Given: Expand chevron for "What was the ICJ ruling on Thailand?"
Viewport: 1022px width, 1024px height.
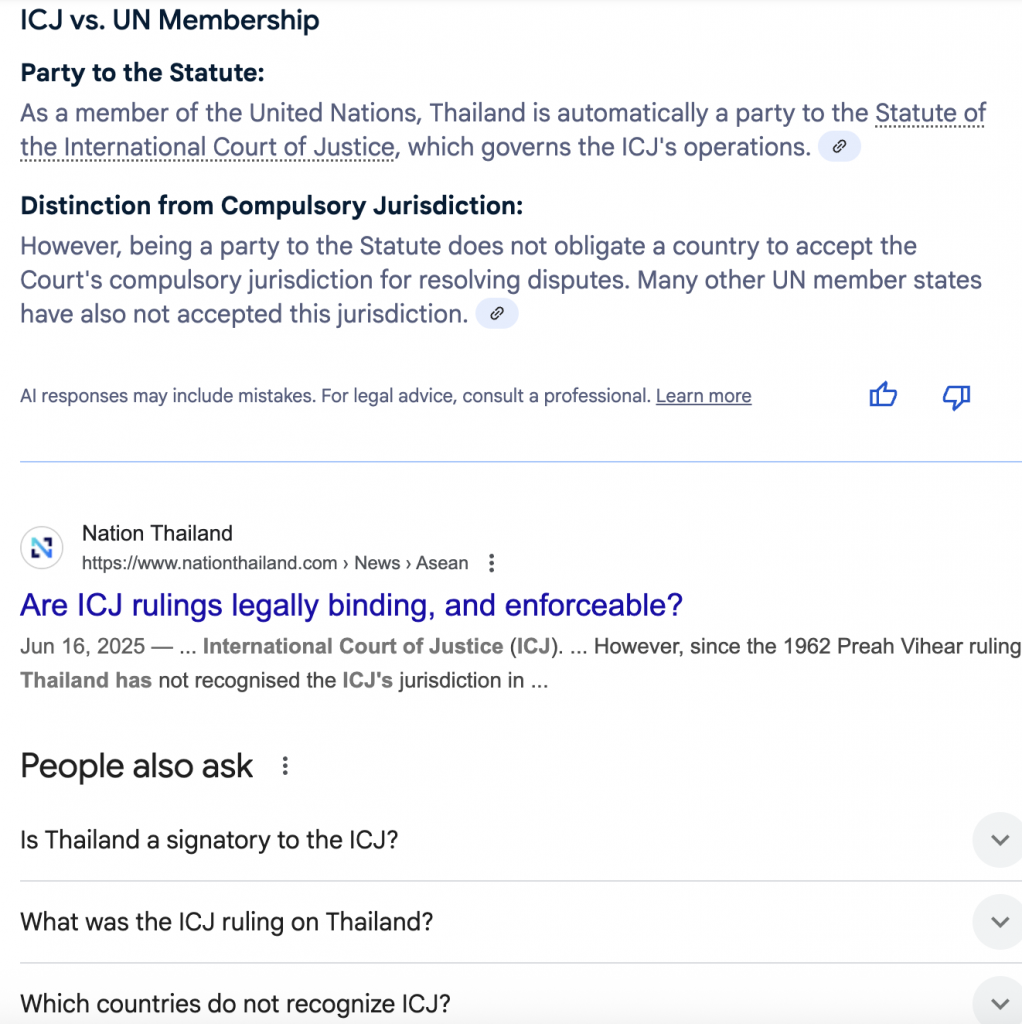Looking at the screenshot, I should coord(999,921).
